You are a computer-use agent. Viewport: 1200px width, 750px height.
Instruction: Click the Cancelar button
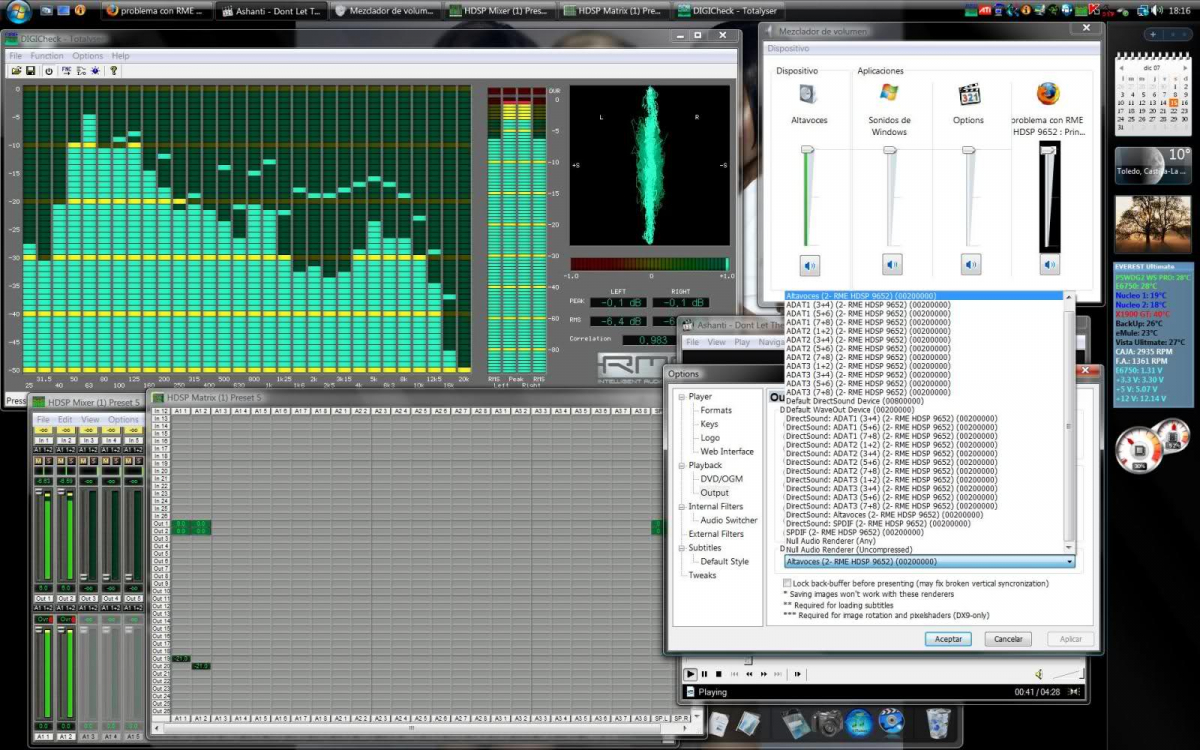tap(1007, 639)
